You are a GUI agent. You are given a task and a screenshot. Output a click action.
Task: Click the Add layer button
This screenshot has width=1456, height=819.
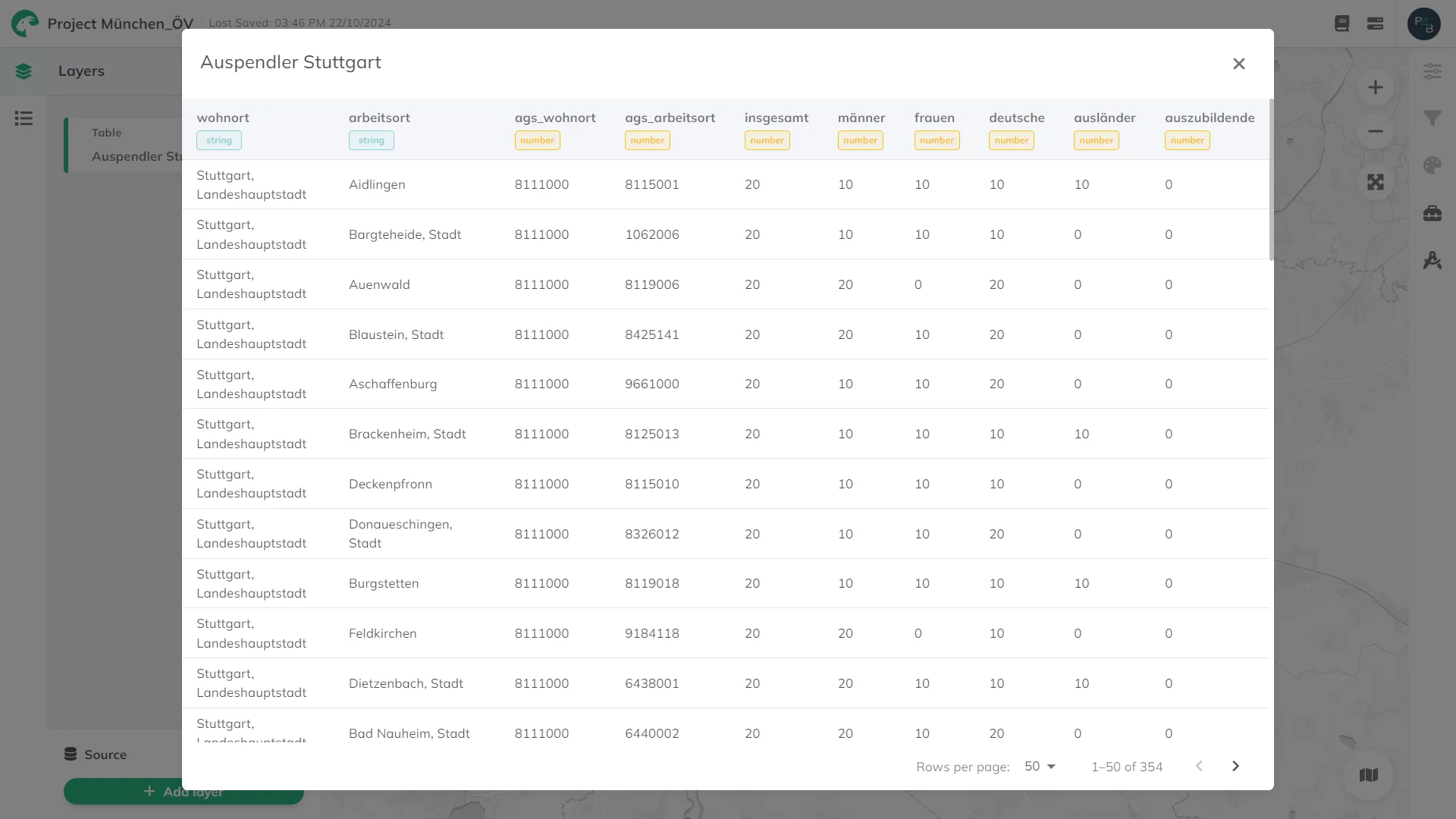(184, 792)
